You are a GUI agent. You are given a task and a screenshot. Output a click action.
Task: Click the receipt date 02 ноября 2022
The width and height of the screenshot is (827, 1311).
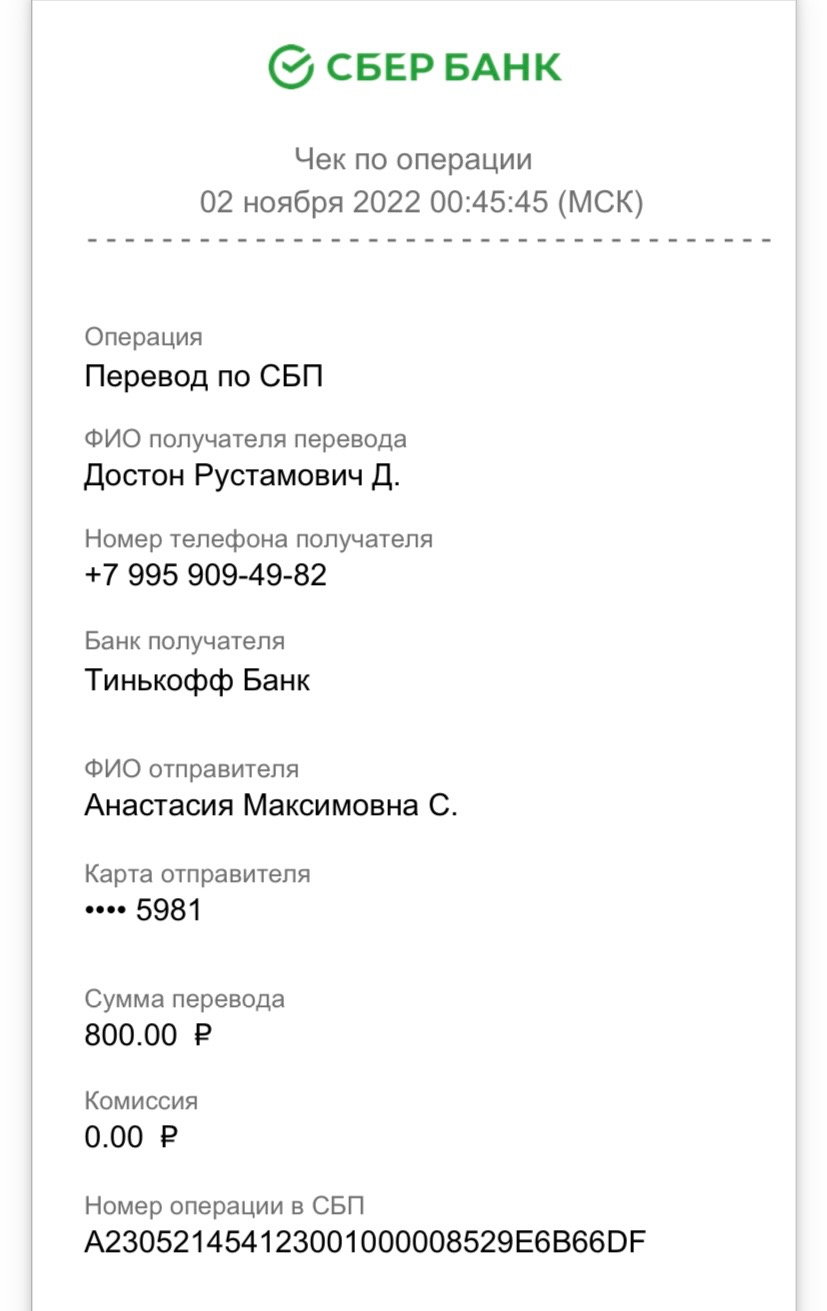tap(311, 202)
